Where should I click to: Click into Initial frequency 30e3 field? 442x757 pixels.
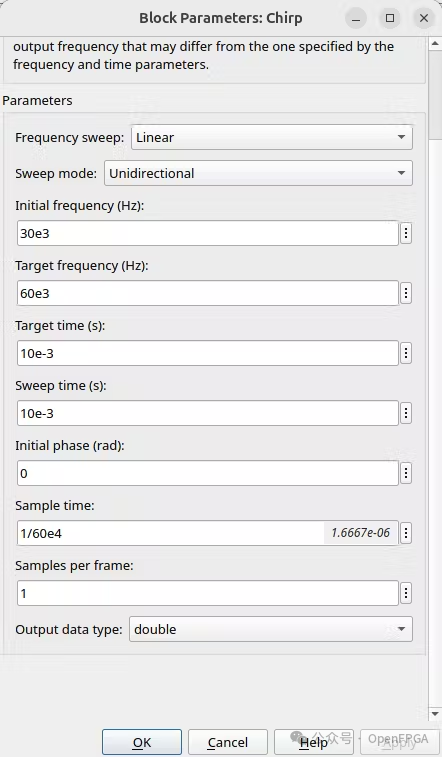(207, 233)
